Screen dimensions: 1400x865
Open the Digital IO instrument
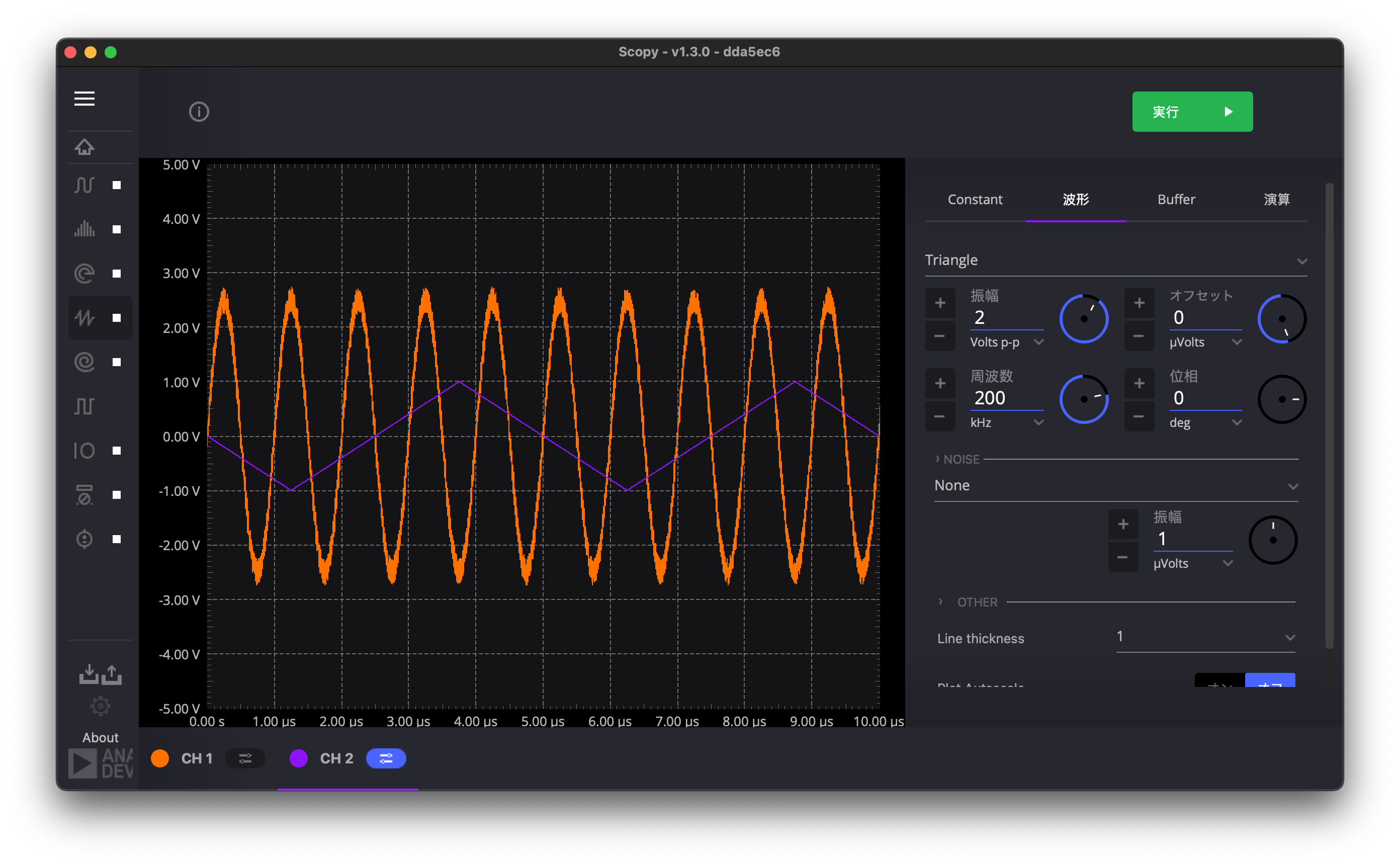84,450
